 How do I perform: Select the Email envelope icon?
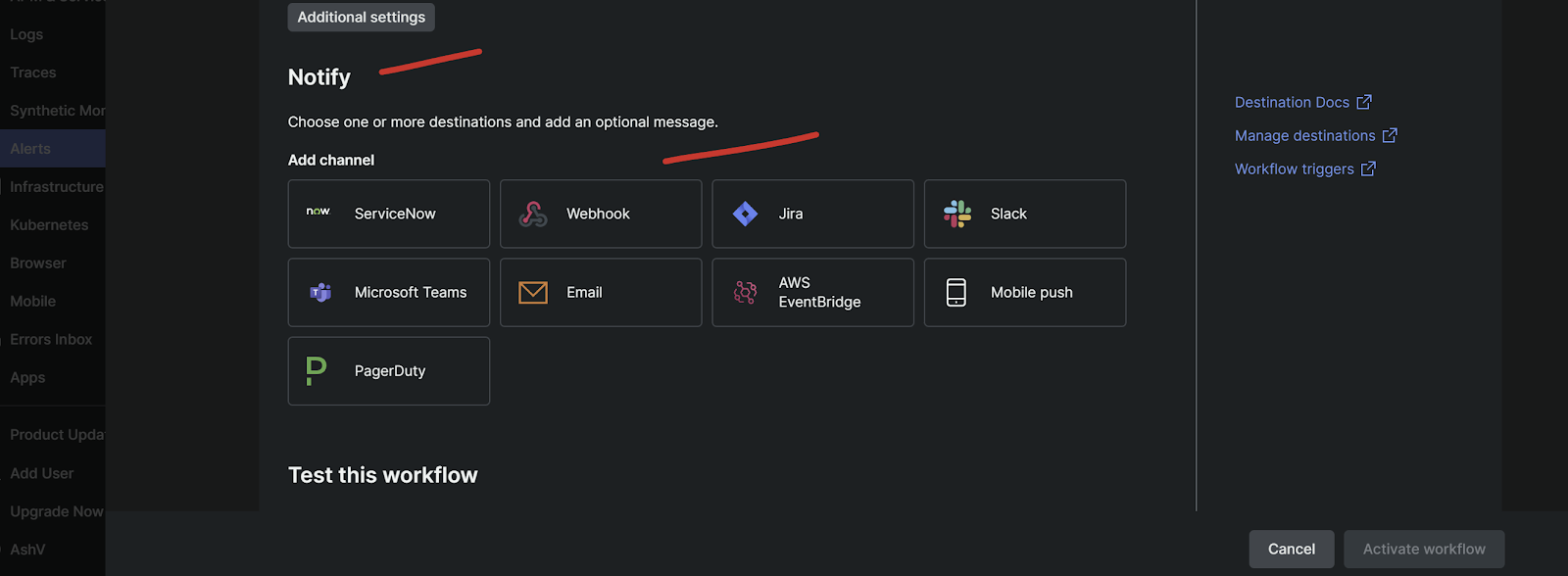[x=533, y=292]
